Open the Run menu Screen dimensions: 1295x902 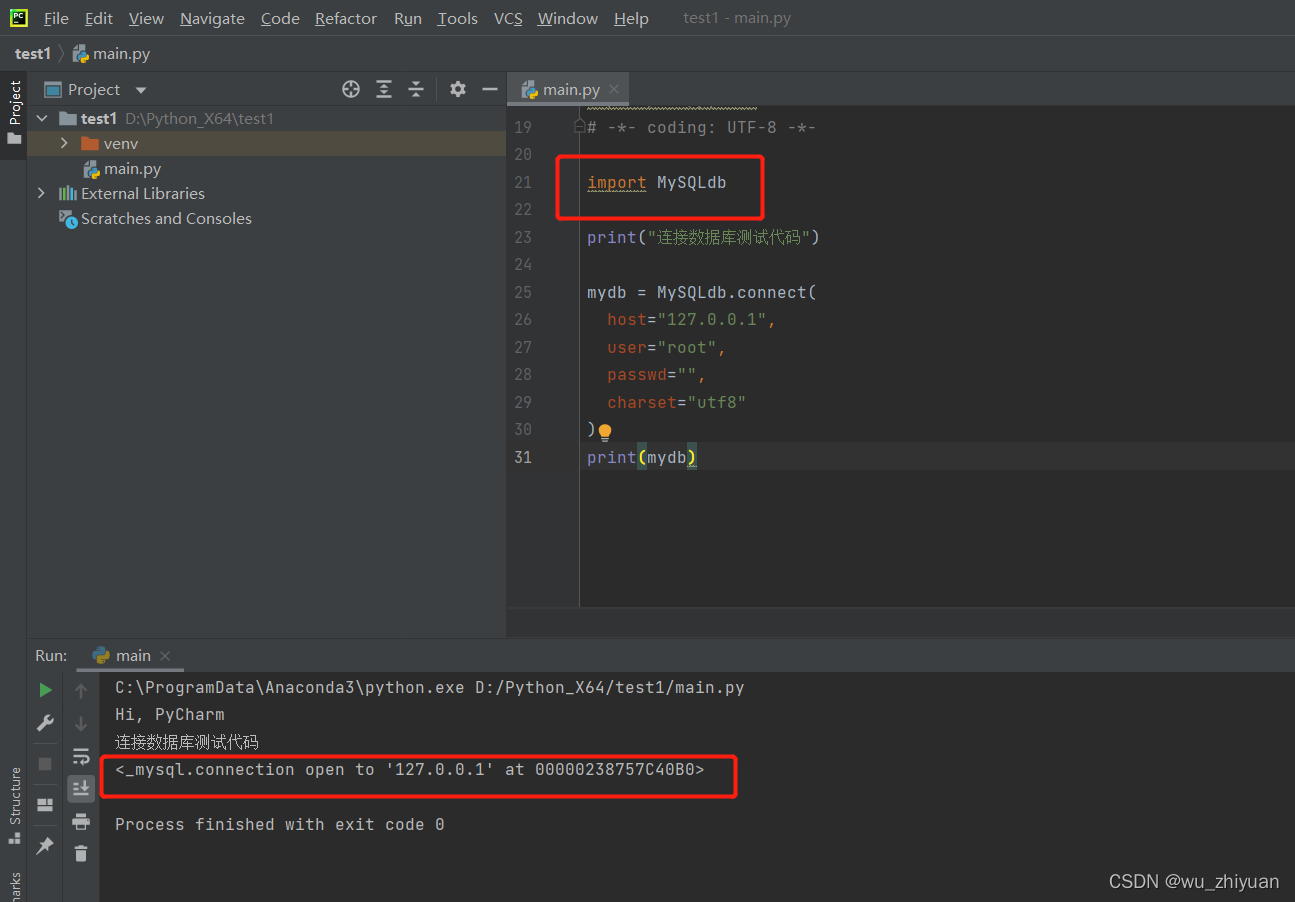tap(408, 18)
